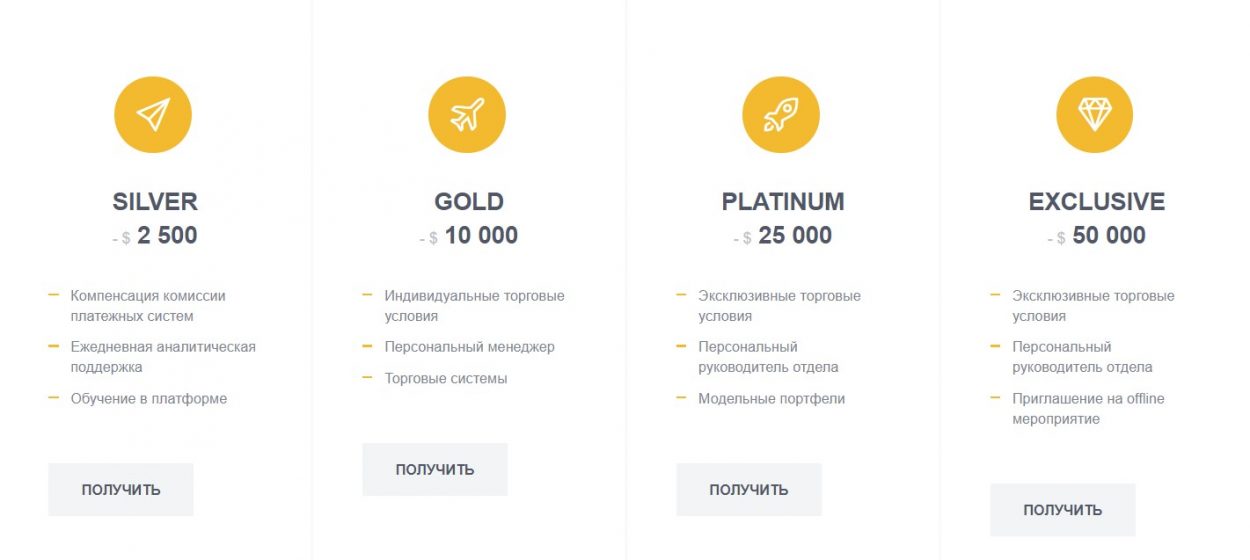Click the Персональный менеджер feature item

[470, 347]
